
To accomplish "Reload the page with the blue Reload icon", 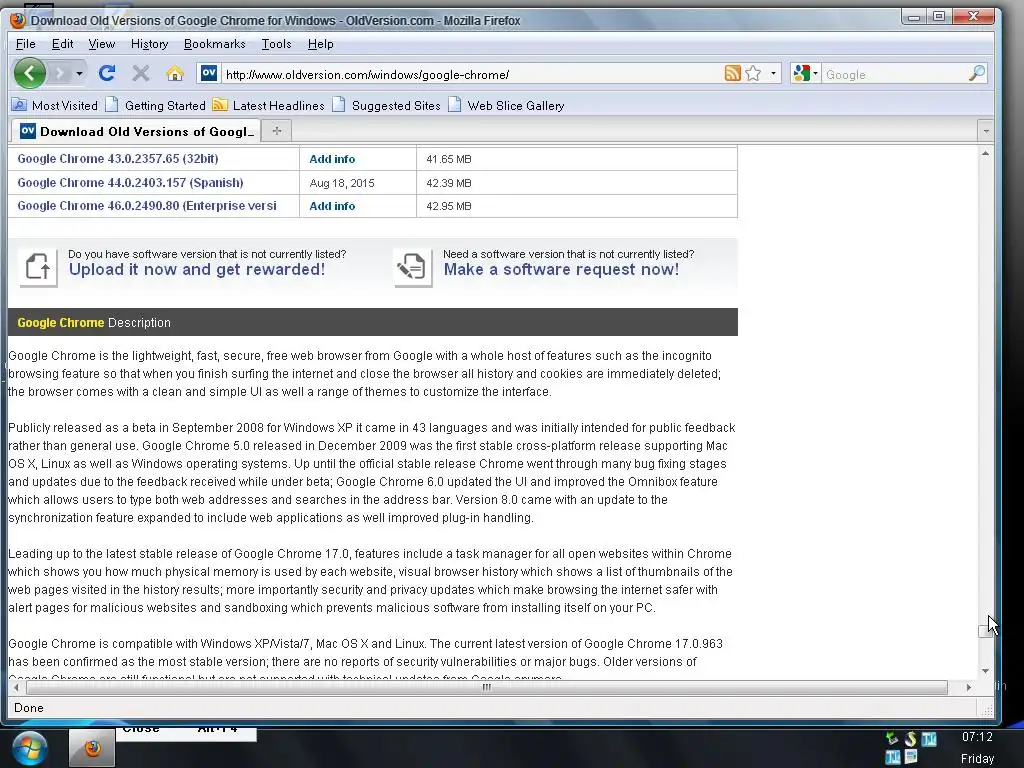I will tap(107, 73).
